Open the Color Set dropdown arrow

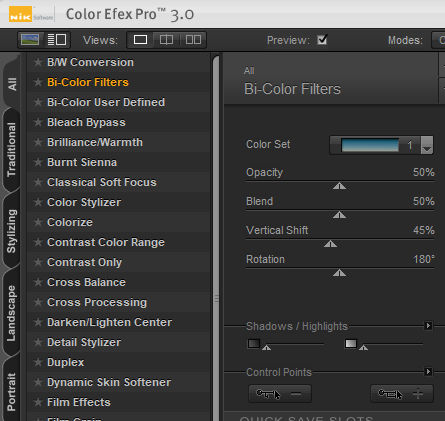pyautogui.click(x=427, y=145)
